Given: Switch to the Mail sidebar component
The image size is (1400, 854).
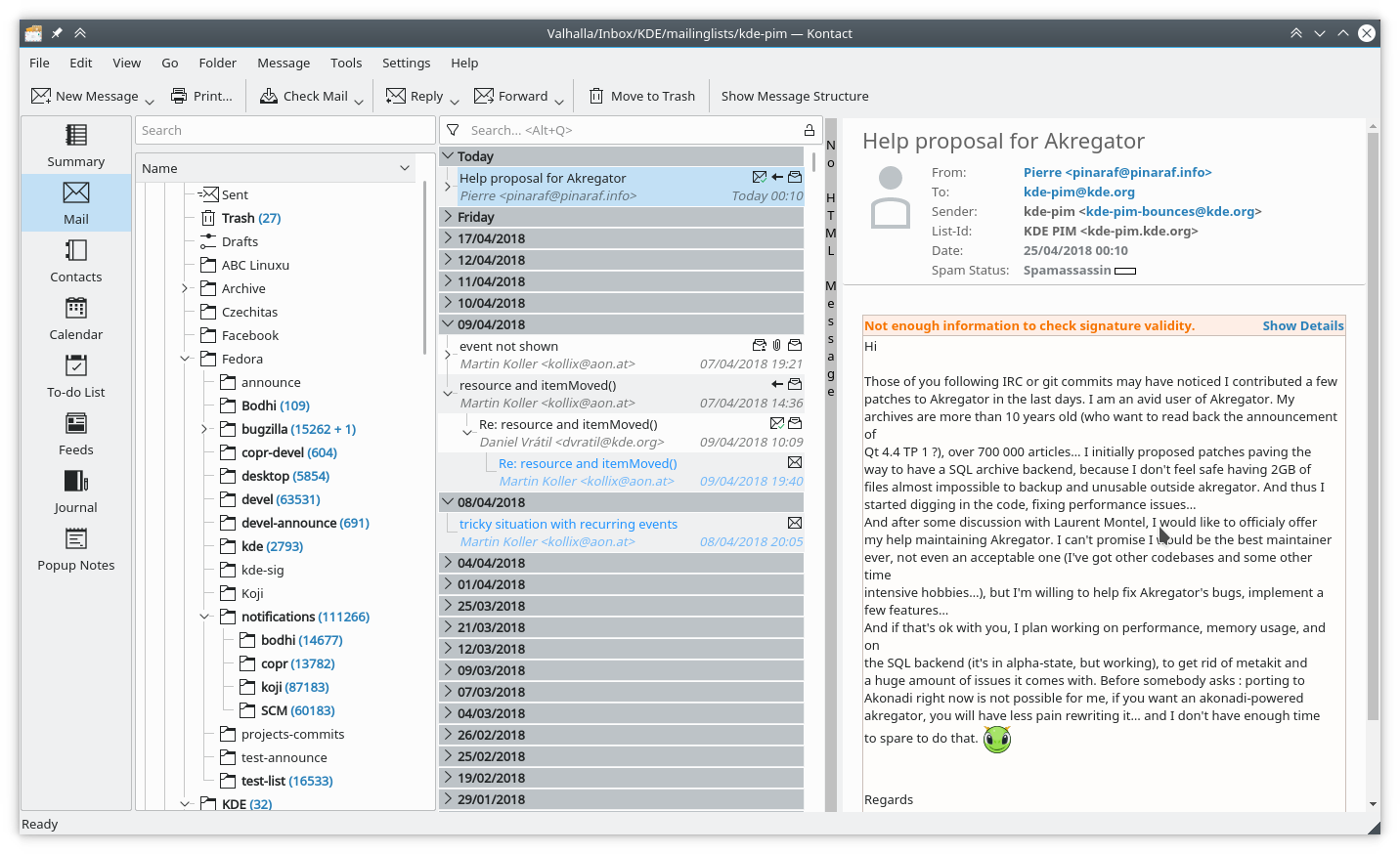Looking at the screenshot, I should click(x=76, y=203).
